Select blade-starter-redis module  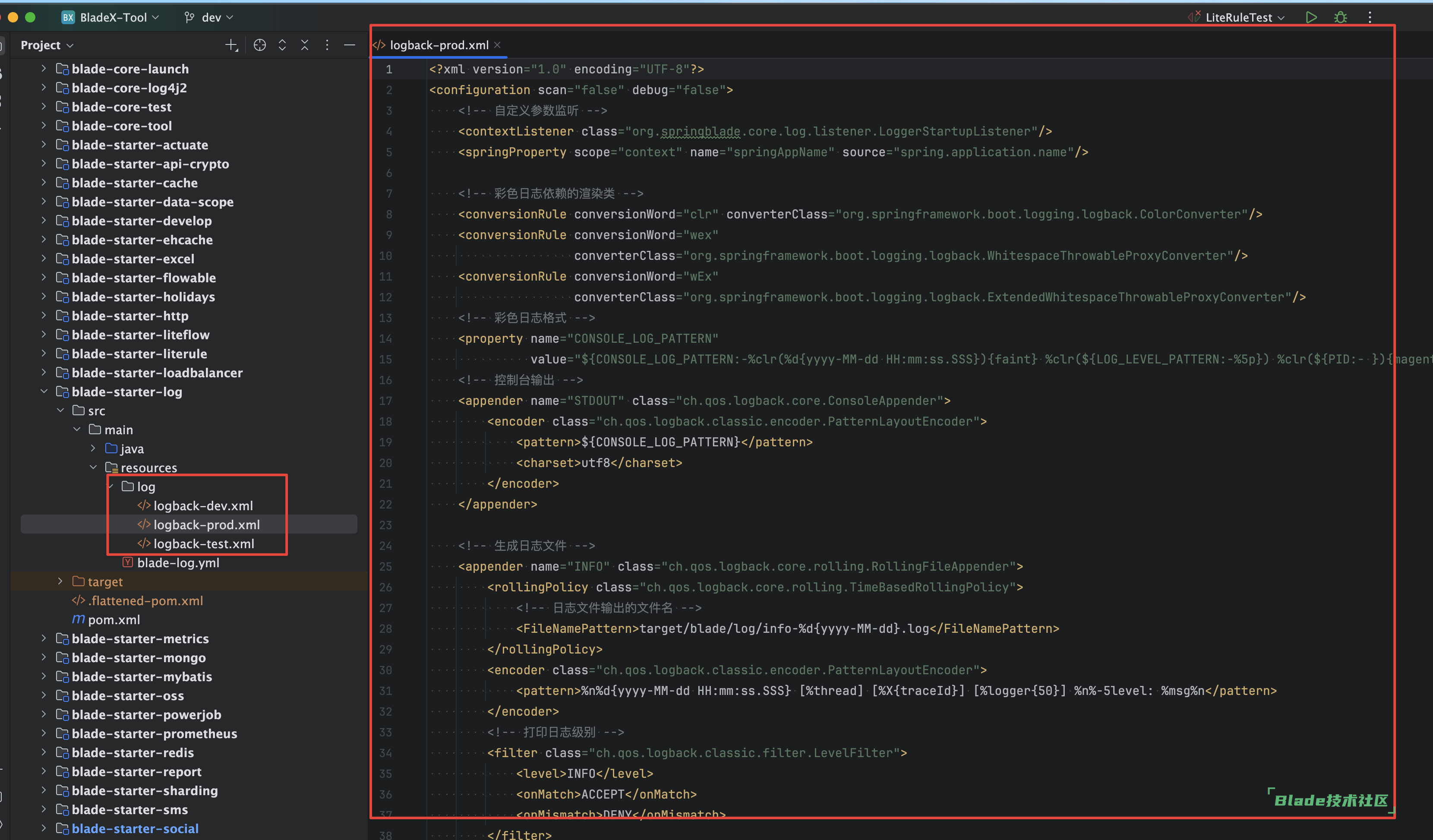coord(133,752)
